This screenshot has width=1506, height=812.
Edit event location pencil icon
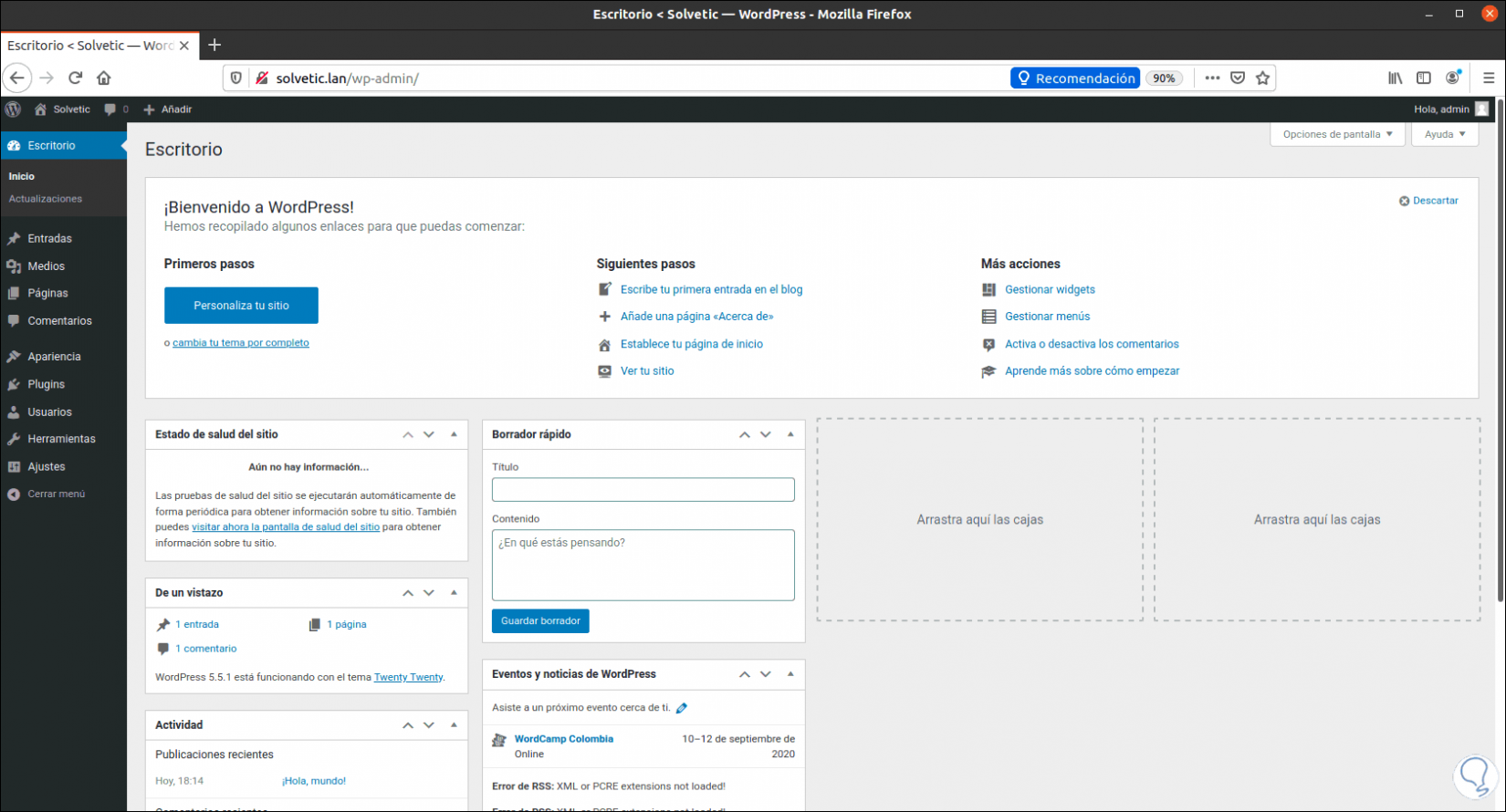point(682,708)
